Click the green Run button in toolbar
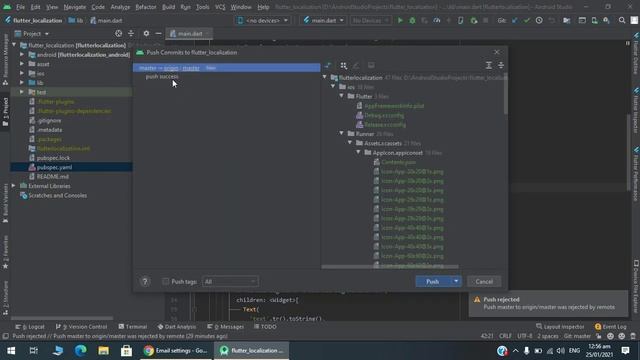This screenshot has height=360, width=640. click(x=400, y=20)
